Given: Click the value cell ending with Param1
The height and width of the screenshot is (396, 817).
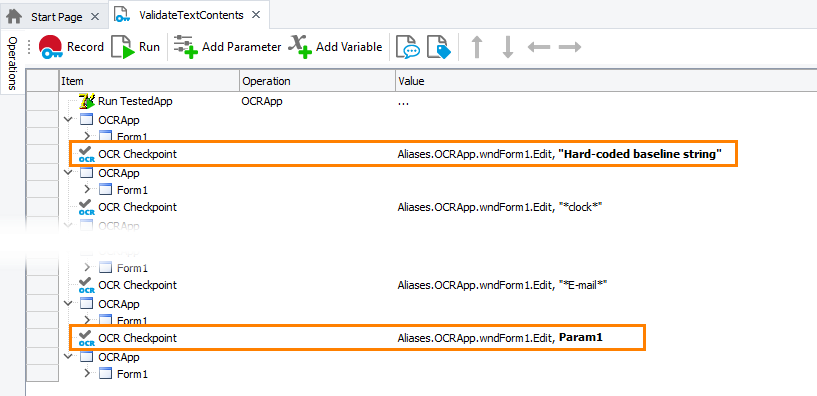Looking at the screenshot, I should (500, 338).
